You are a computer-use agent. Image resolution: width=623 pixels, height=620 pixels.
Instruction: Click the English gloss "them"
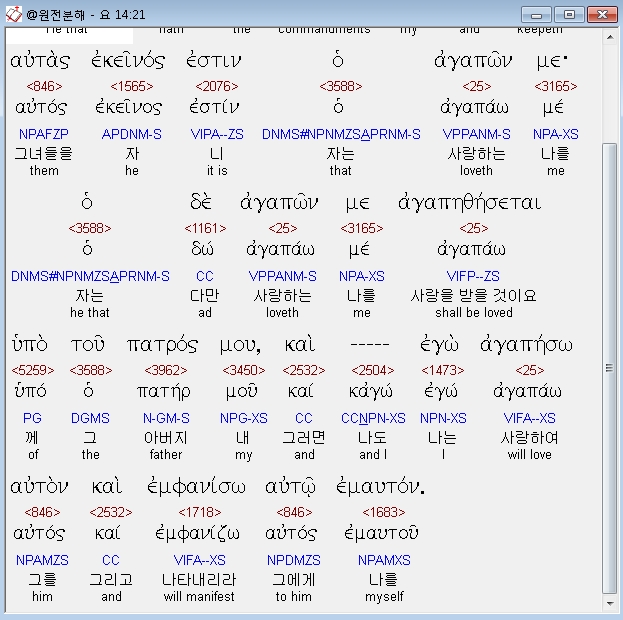44,171
